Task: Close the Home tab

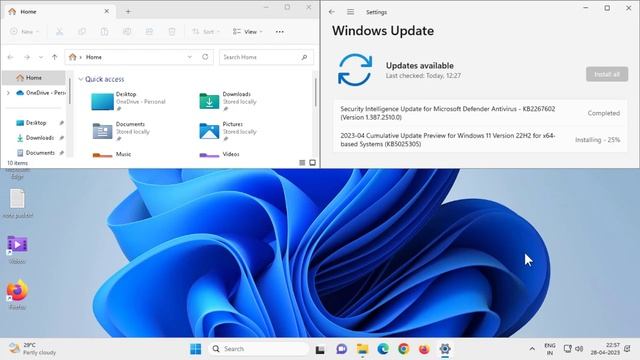Action: click(107, 11)
